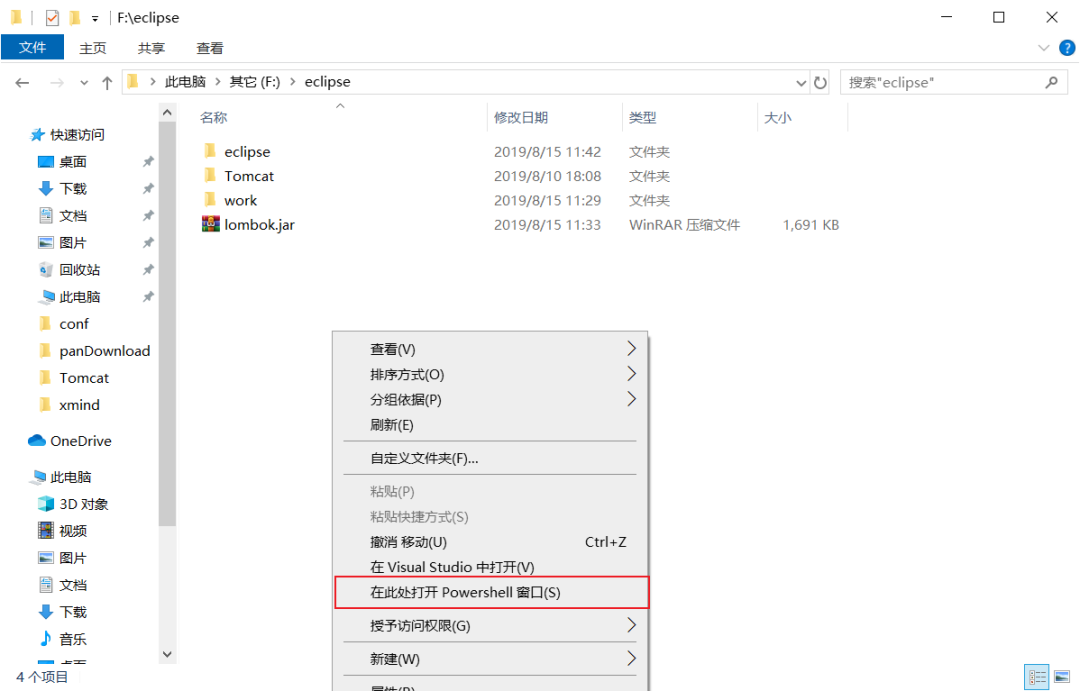Click the Forward navigation arrow

pos(57,83)
